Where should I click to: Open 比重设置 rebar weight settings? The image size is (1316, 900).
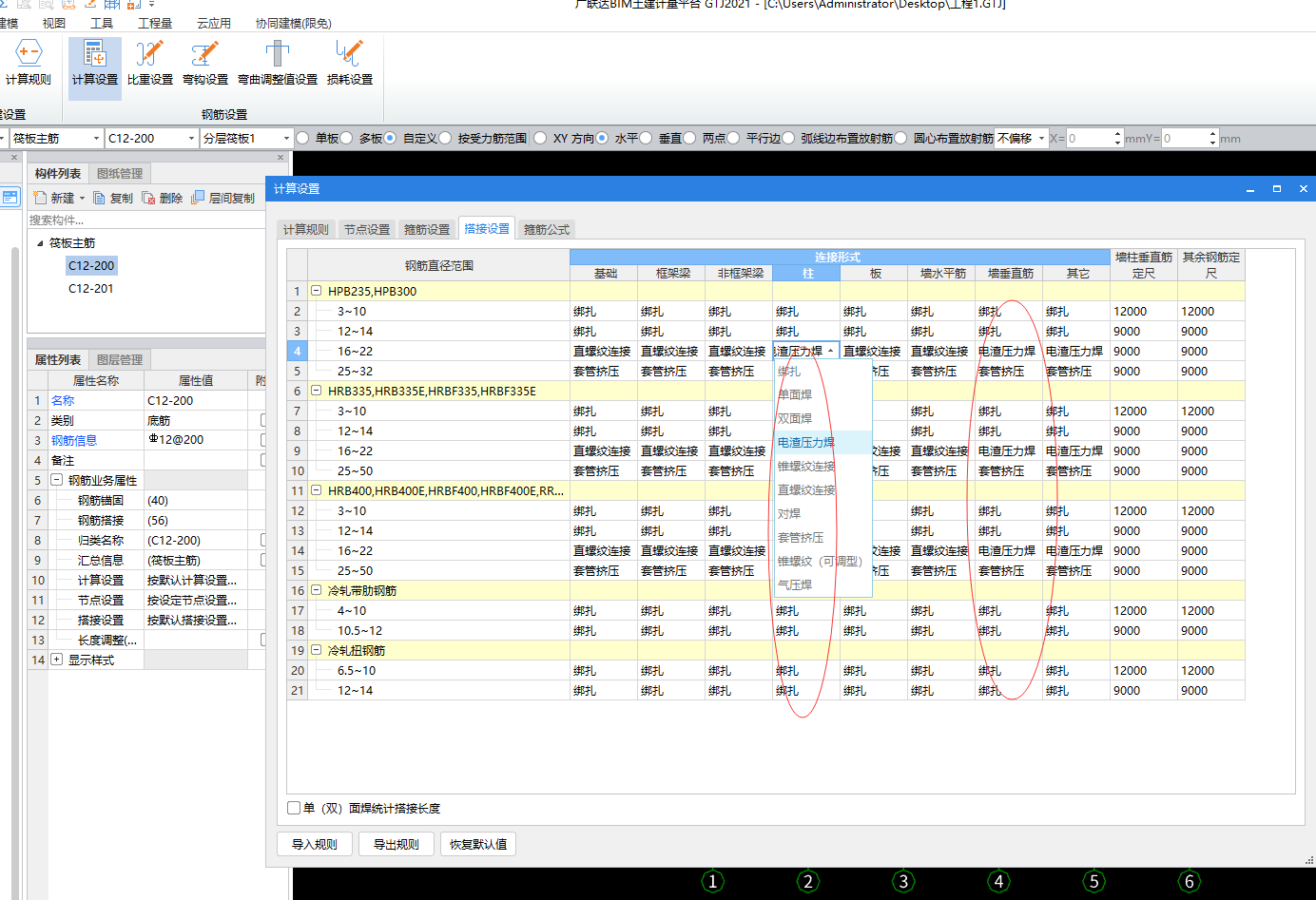click(x=150, y=65)
